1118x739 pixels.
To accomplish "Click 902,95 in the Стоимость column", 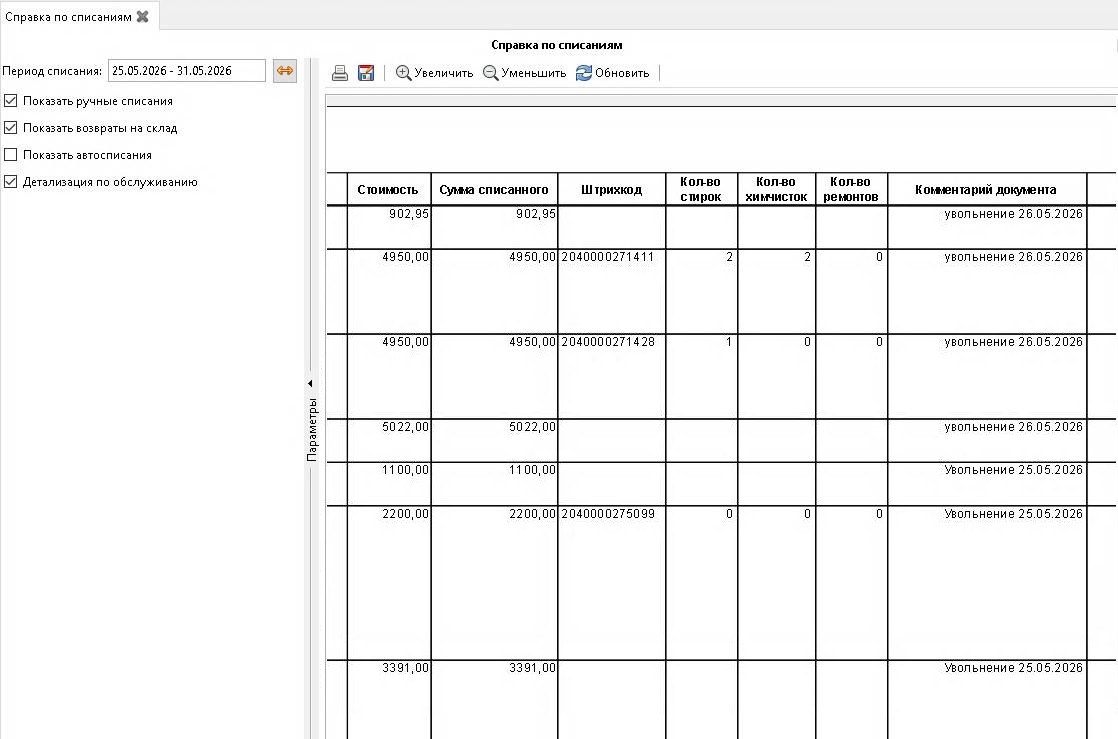I will (409, 213).
